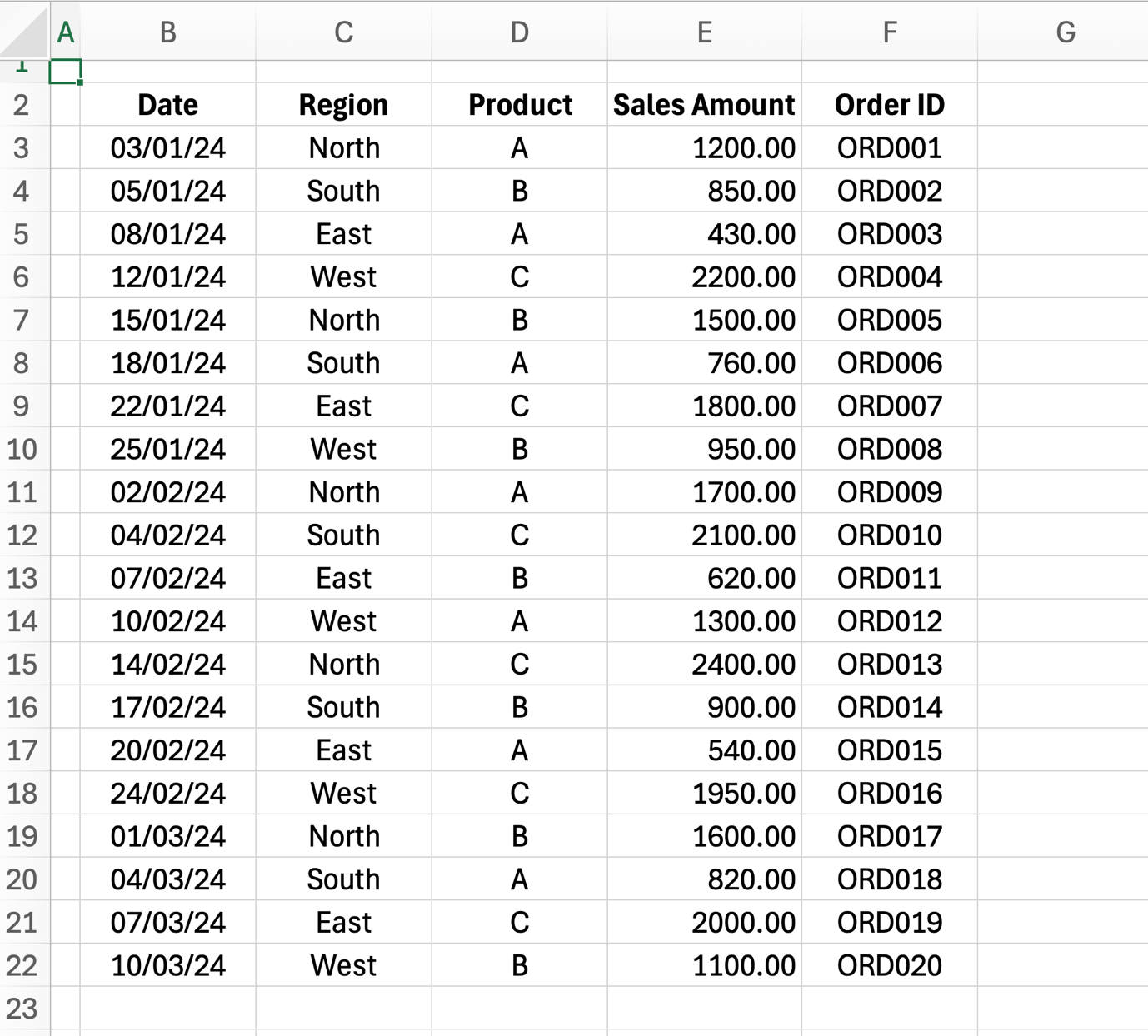Viewport: 1148px width, 1036px height.
Task: Select sales amount 1500.00
Action: coord(704,320)
